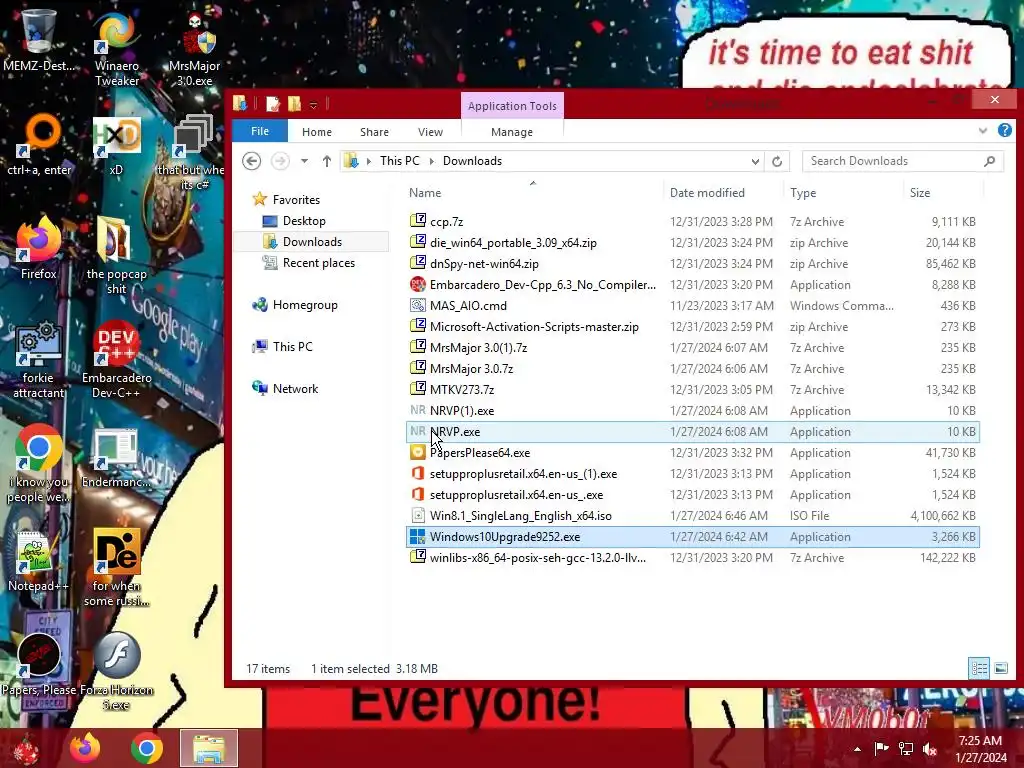Refresh the Downloads folder
1024x768 pixels.
[776, 161]
